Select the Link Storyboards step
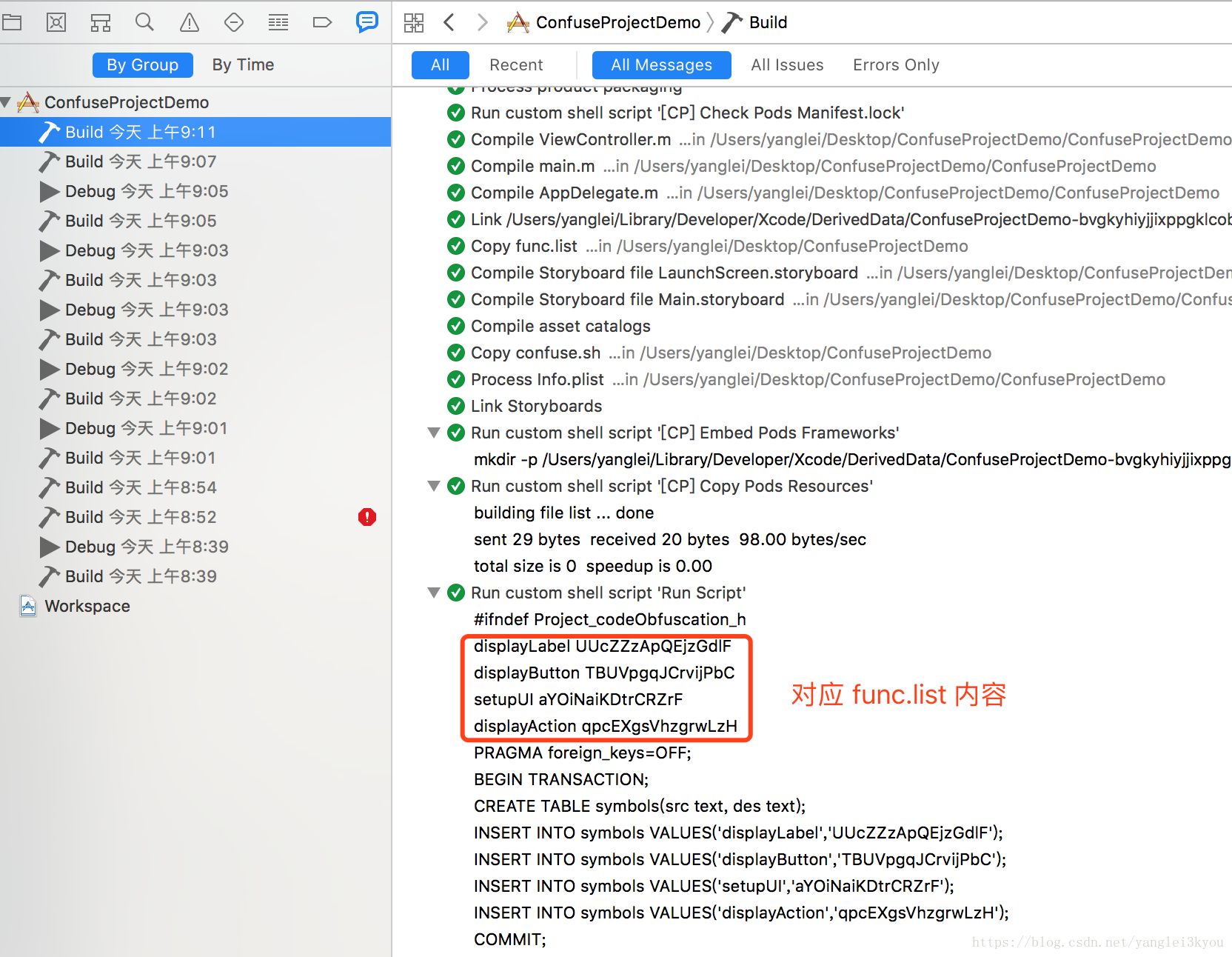The image size is (1232, 957). 812,406
